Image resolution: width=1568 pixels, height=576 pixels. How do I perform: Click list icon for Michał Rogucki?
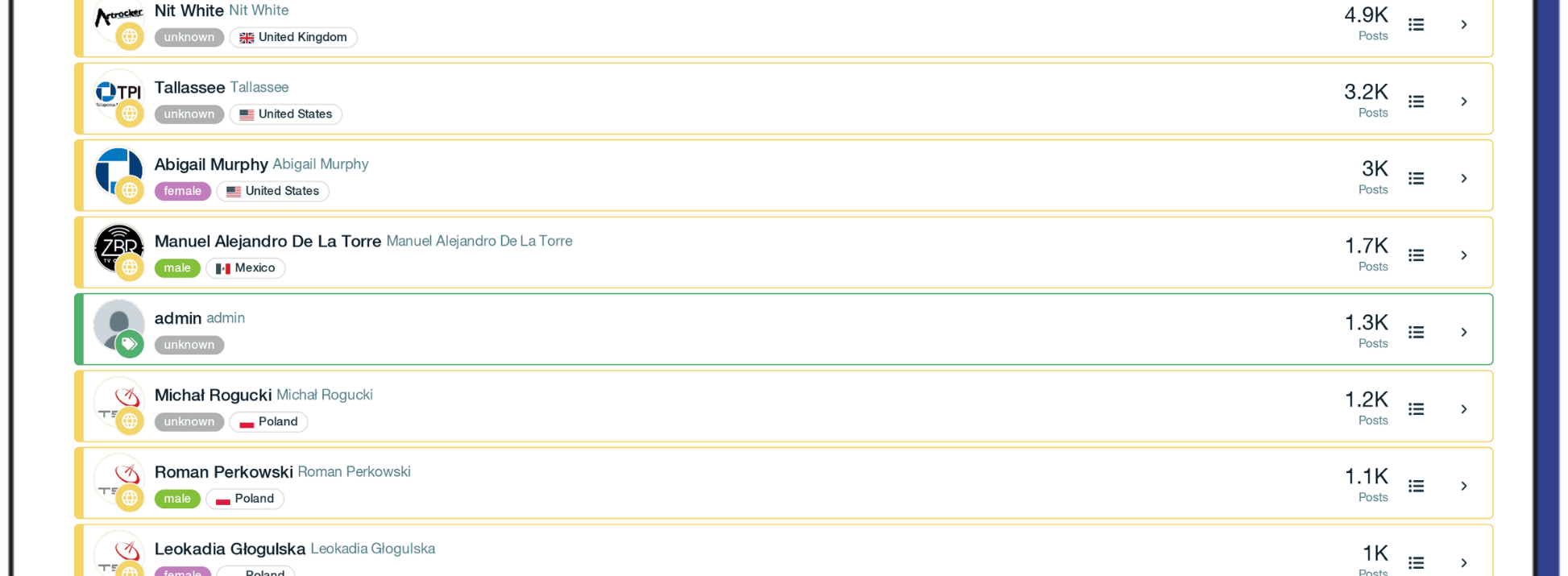click(1416, 409)
